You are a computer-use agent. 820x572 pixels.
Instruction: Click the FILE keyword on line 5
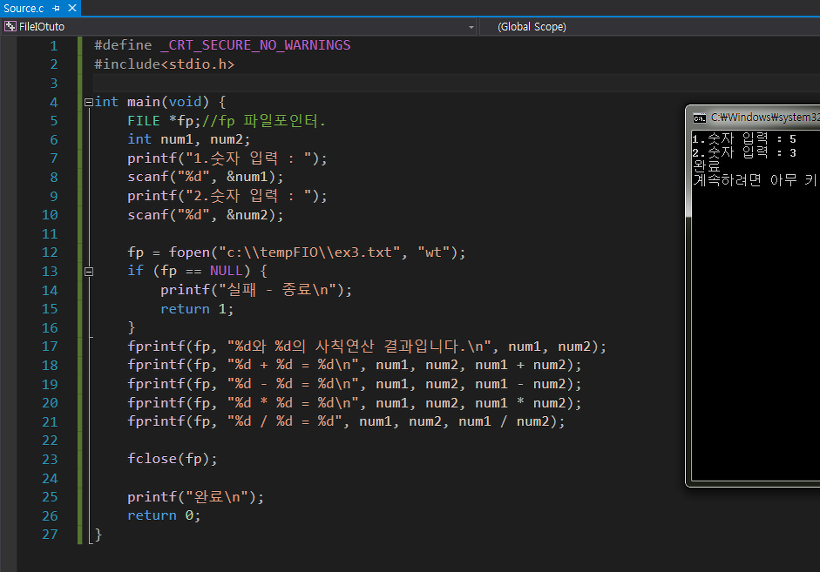[143, 121]
